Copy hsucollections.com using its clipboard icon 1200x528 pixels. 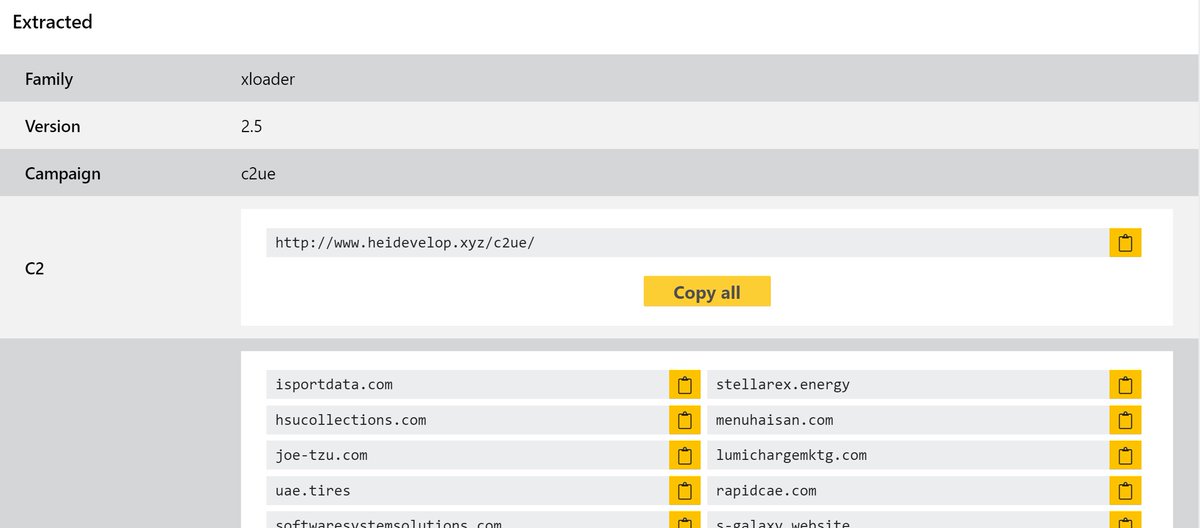pos(685,420)
